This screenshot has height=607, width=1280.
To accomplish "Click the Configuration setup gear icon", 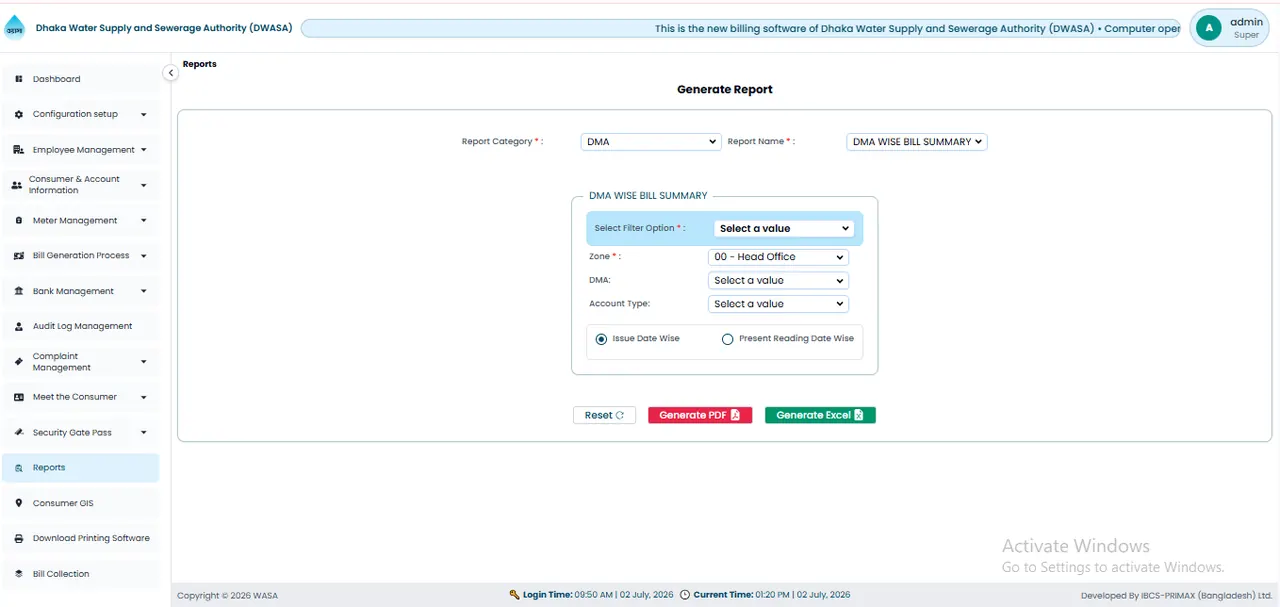I will (19, 115).
